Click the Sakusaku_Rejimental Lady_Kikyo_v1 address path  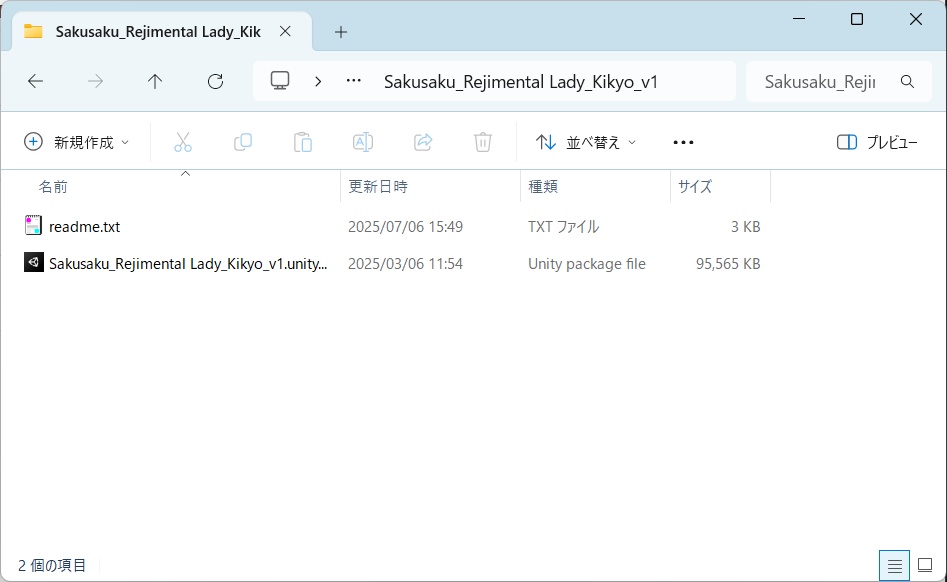point(521,82)
